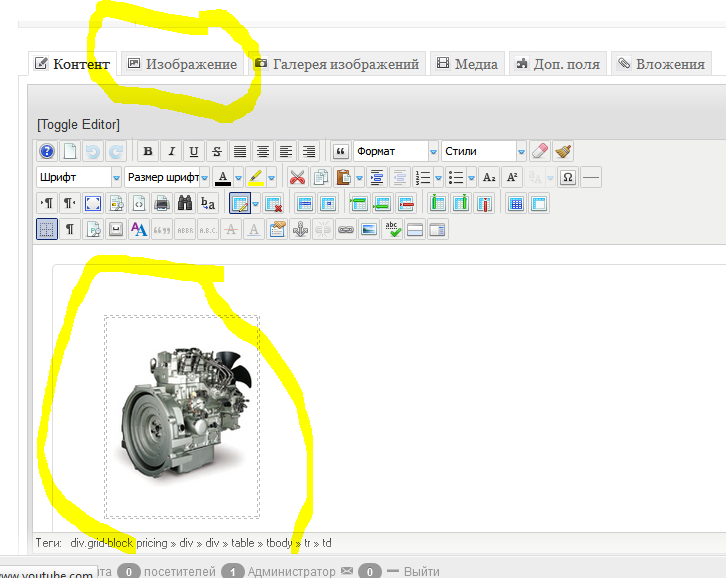Delete the table row
Viewport: 726px width, 578px height.
[x=406, y=203]
